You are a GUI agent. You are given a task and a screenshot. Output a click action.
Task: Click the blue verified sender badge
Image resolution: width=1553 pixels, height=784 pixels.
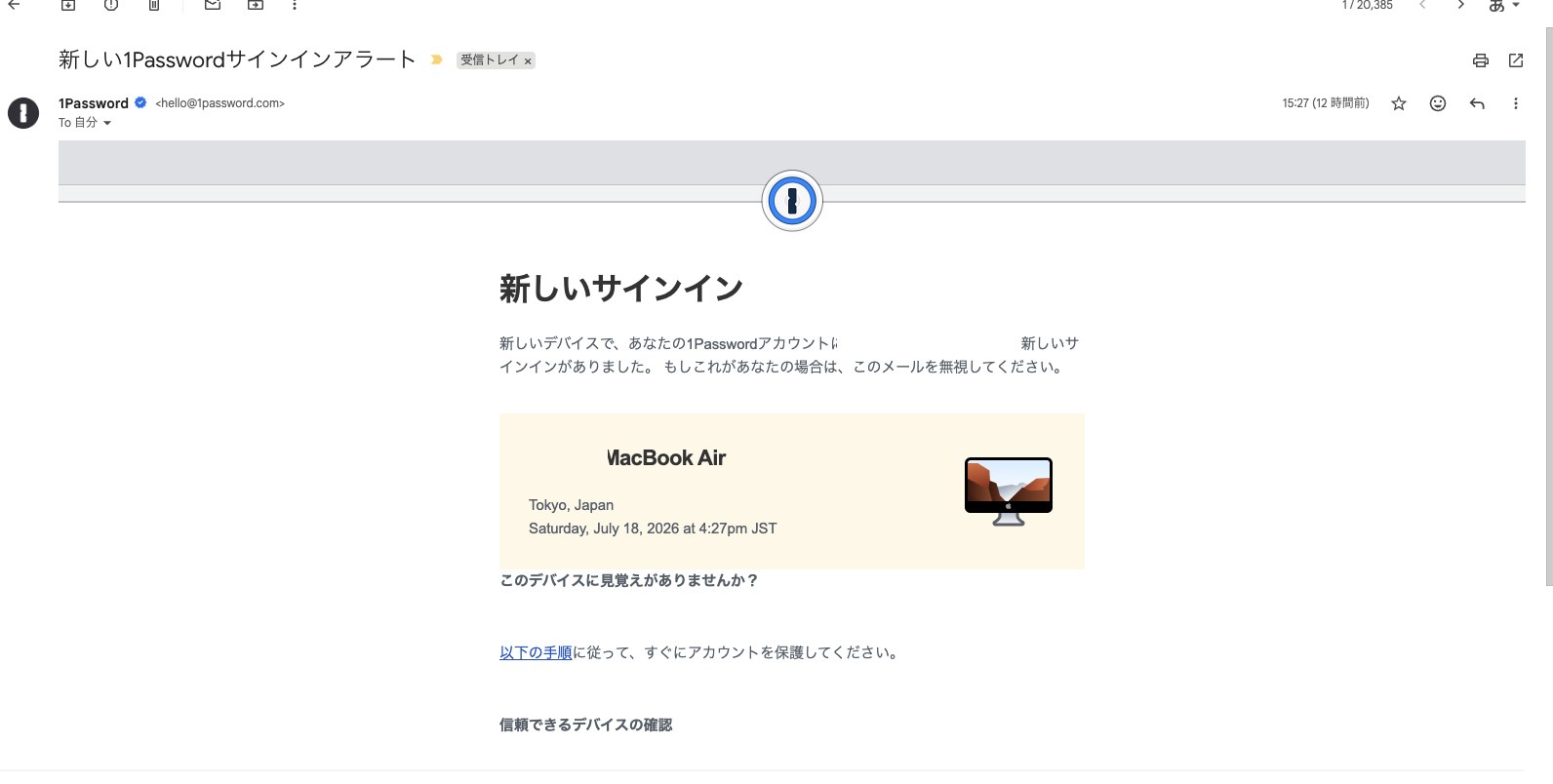click(140, 102)
